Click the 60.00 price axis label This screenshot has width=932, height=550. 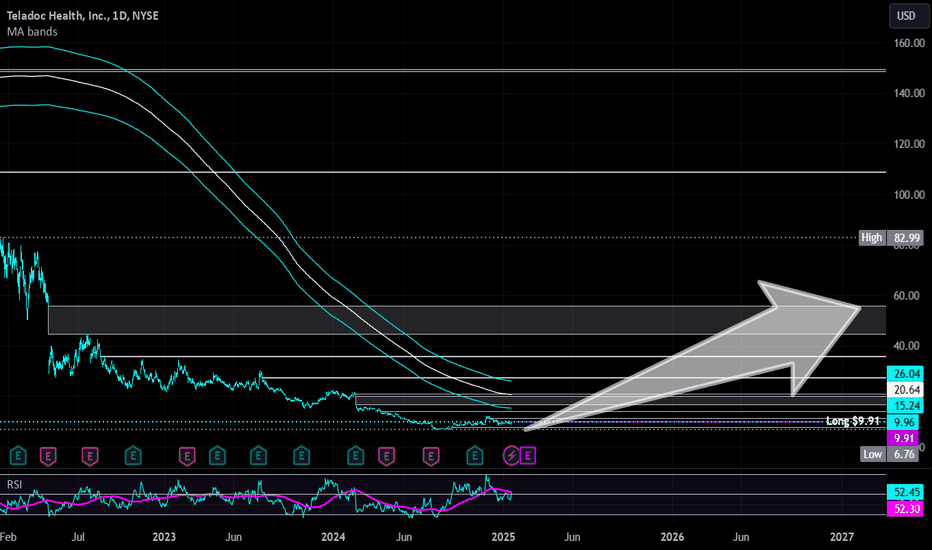(x=906, y=296)
